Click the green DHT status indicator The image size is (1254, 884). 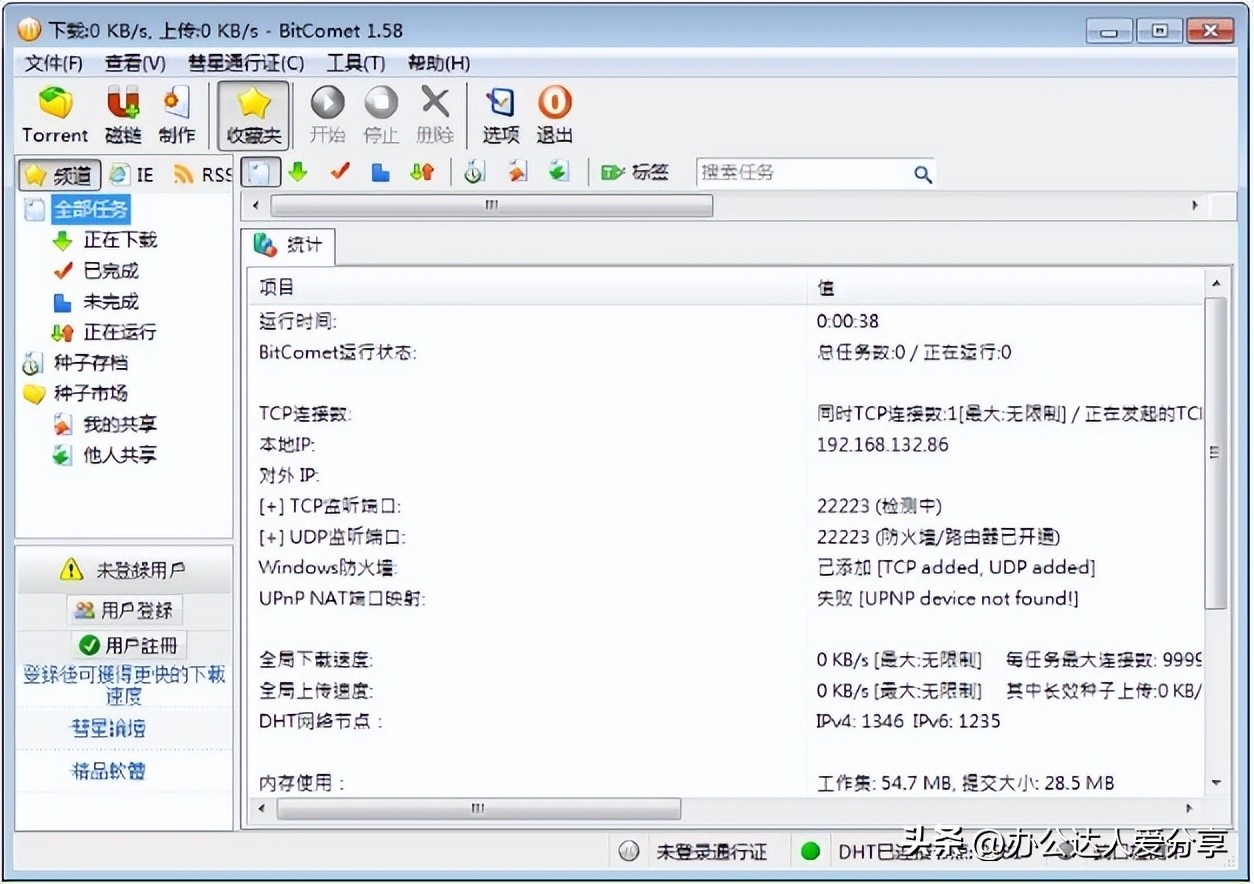pyautogui.click(x=810, y=852)
